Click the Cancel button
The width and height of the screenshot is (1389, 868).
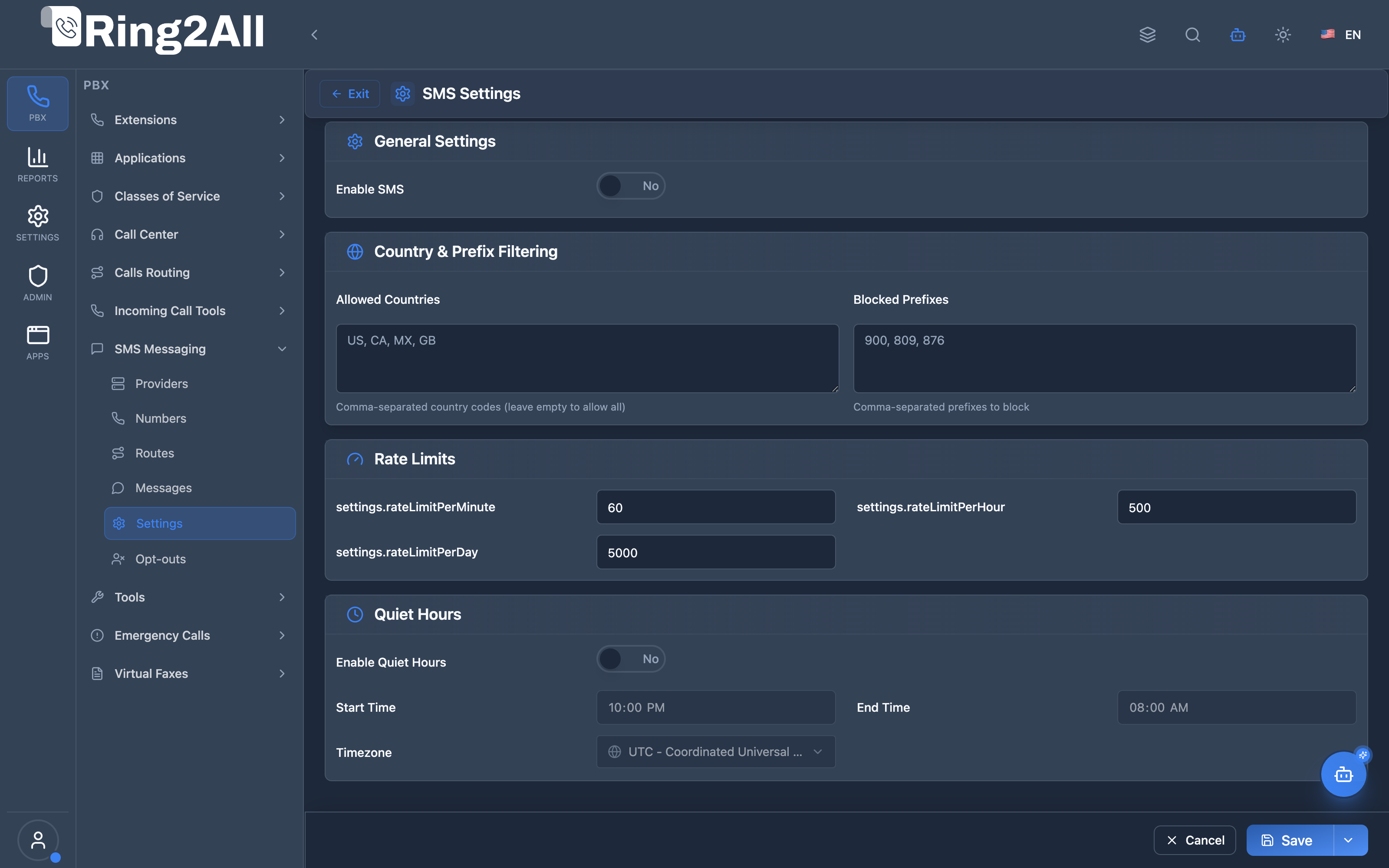[1195, 840]
